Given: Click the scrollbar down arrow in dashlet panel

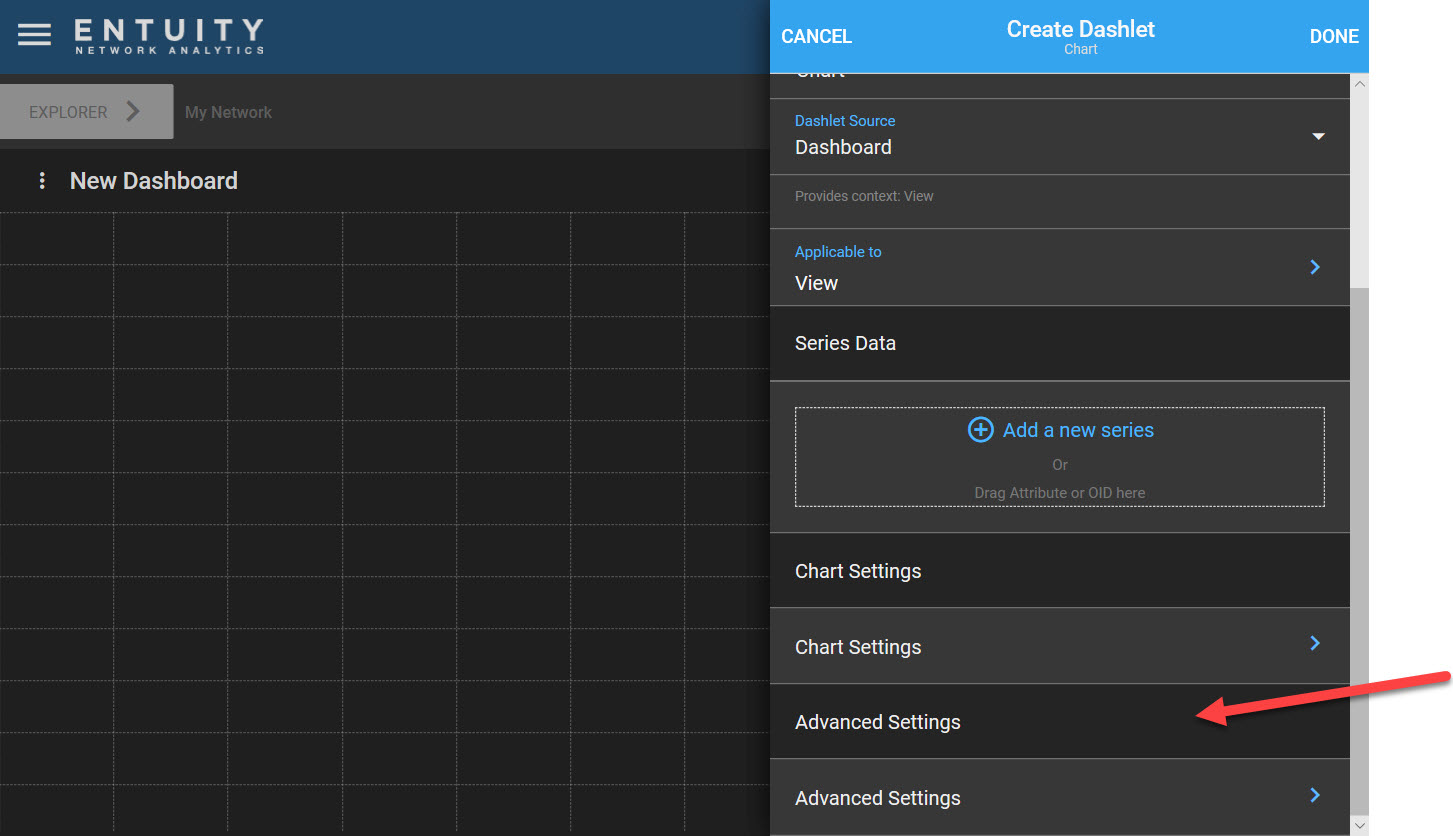Looking at the screenshot, I should [x=1359, y=825].
